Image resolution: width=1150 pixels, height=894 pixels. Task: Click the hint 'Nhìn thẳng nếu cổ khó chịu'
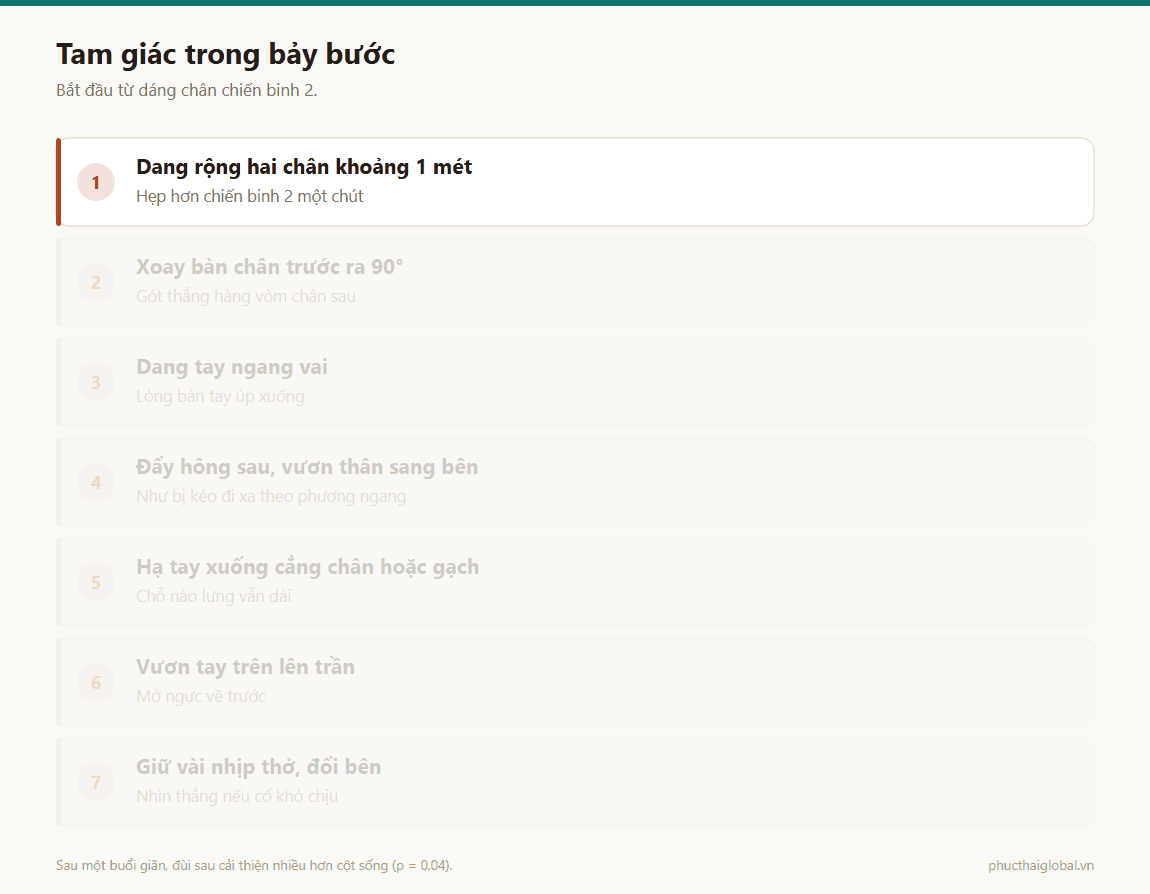237,796
